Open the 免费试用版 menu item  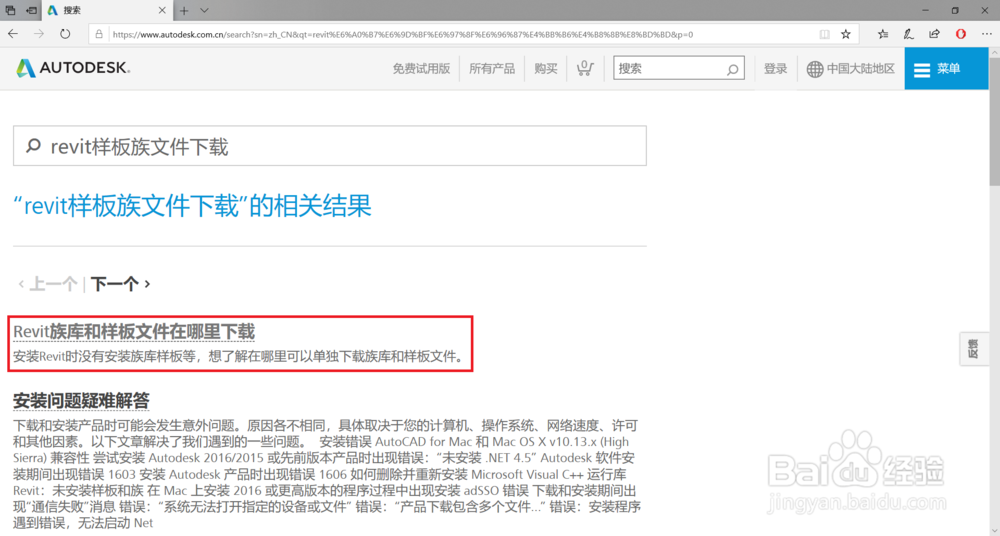point(421,68)
